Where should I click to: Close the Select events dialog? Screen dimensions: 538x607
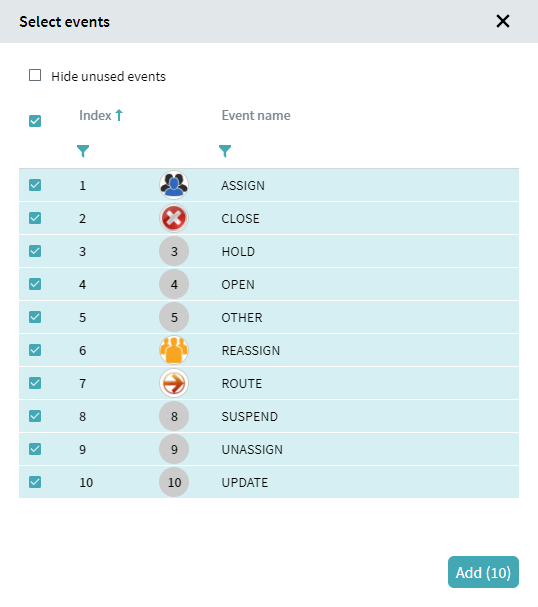tap(503, 21)
